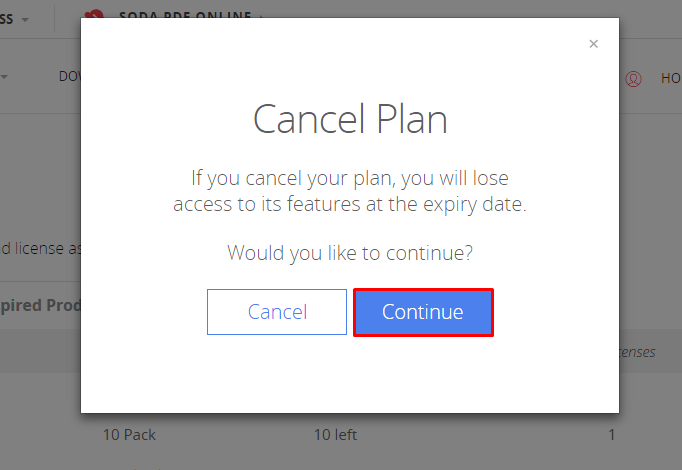Close the Cancel Plan dialog with the X
This screenshot has width=682, height=470.
[x=593, y=44]
